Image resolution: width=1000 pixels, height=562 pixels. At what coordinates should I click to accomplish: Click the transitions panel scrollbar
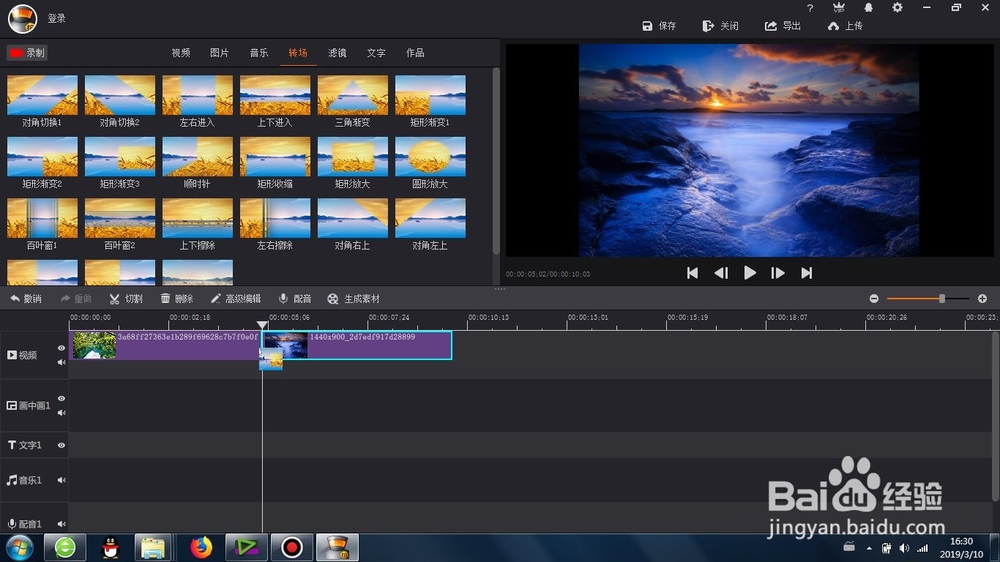(496, 161)
